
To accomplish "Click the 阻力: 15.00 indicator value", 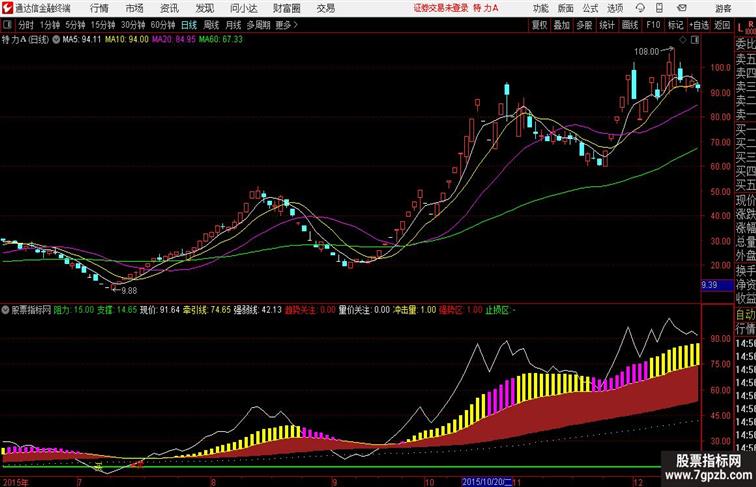I will click(x=74, y=310).
